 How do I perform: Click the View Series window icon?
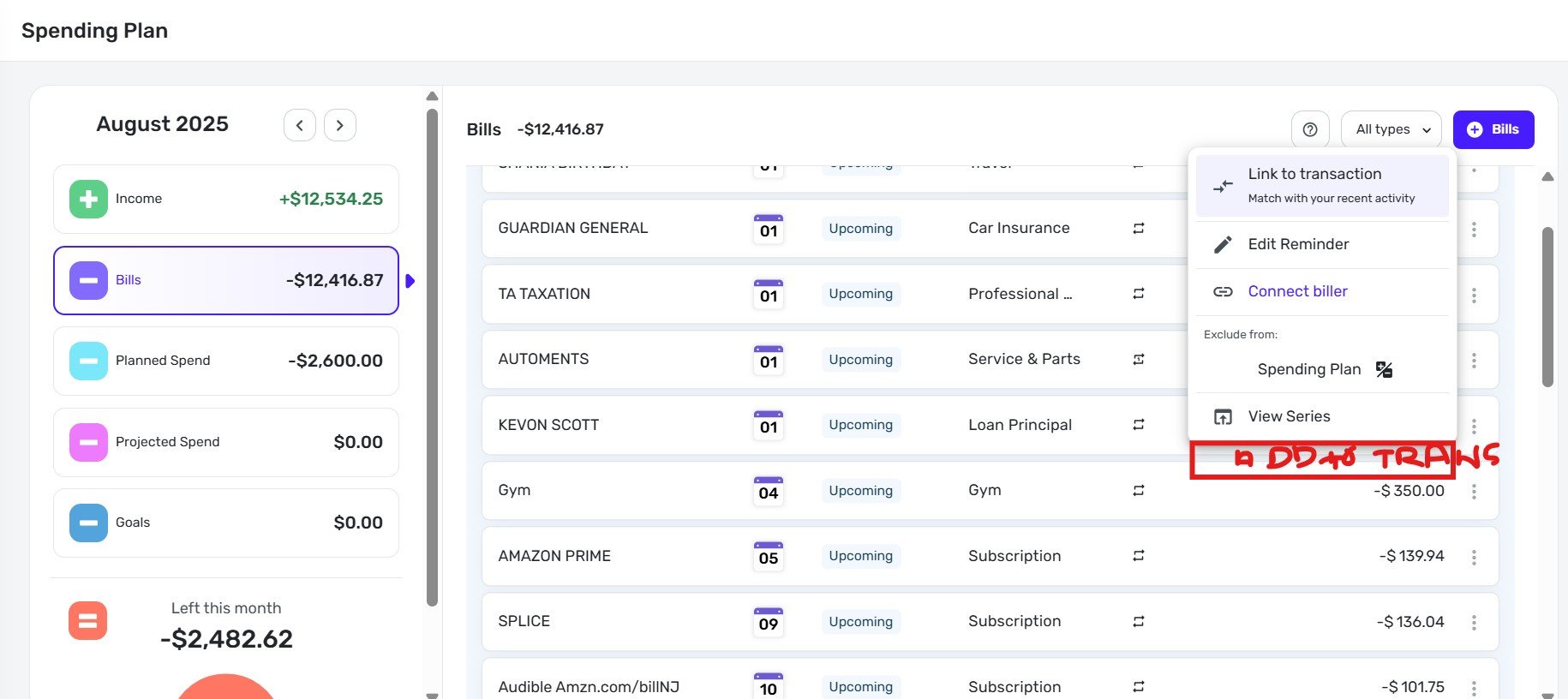coord(1224,417)
